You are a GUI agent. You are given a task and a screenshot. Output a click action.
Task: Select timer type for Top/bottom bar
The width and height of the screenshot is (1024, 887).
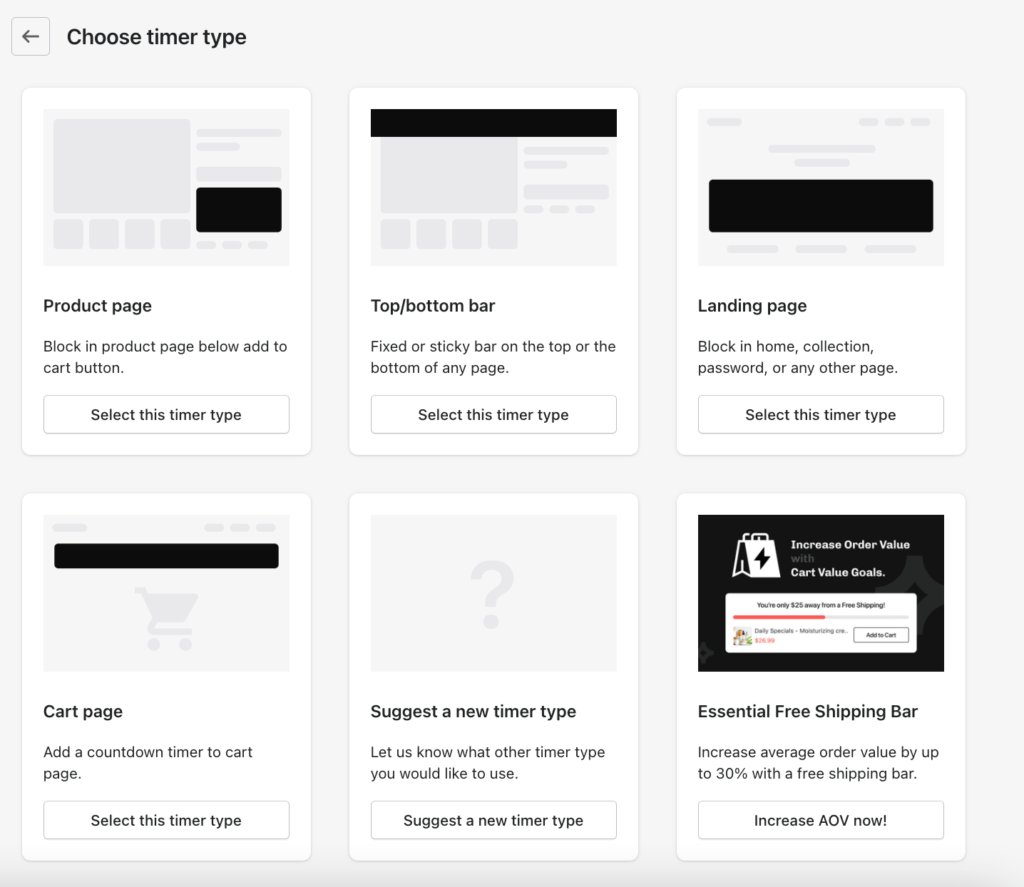tap(493, 414)
